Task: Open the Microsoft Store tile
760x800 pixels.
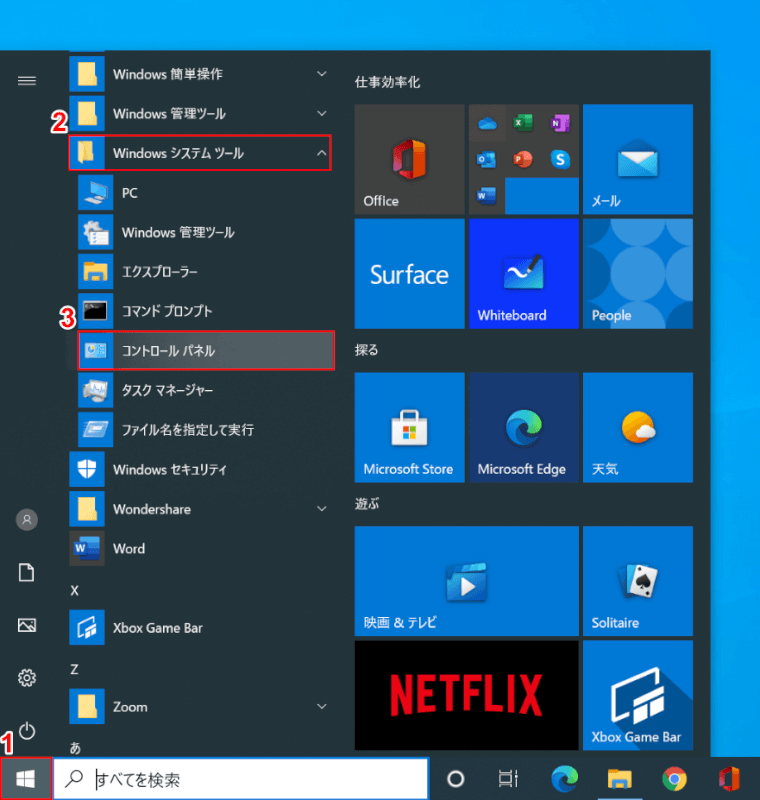Action: click(x=410, y=428)
